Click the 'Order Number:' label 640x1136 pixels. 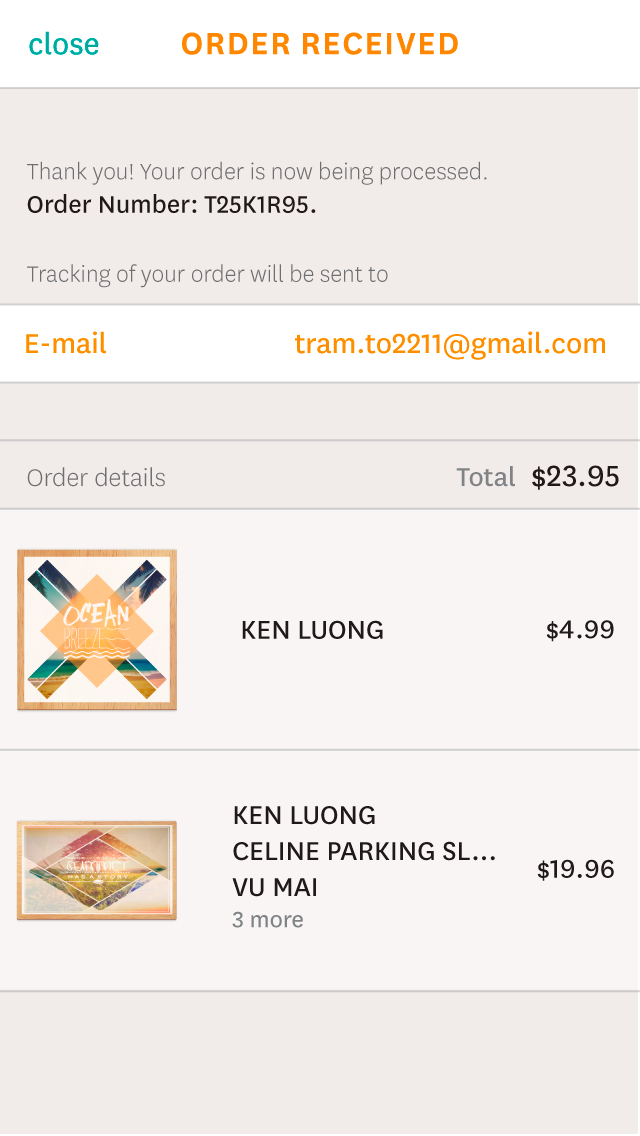click(x=112, y=206)
